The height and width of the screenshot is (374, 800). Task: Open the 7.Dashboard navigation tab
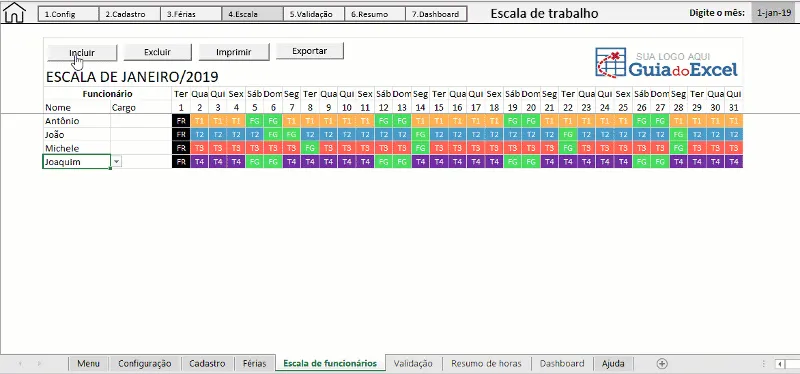tap(436, 14)
